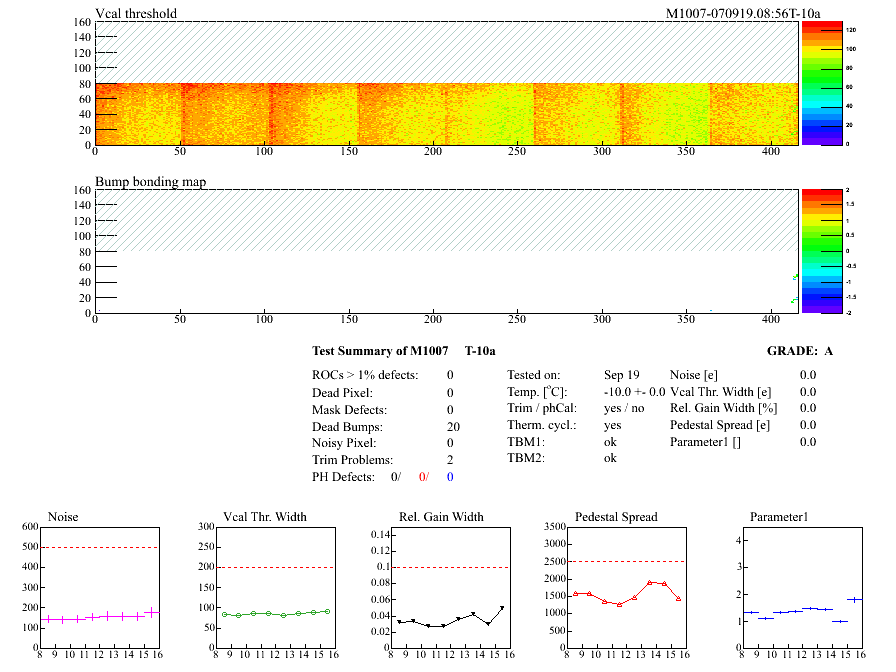Image resolution: width=896 pixels, height=672 pixels.
Task: Select the Vcal threshold heat map
Action: (446, 114)
